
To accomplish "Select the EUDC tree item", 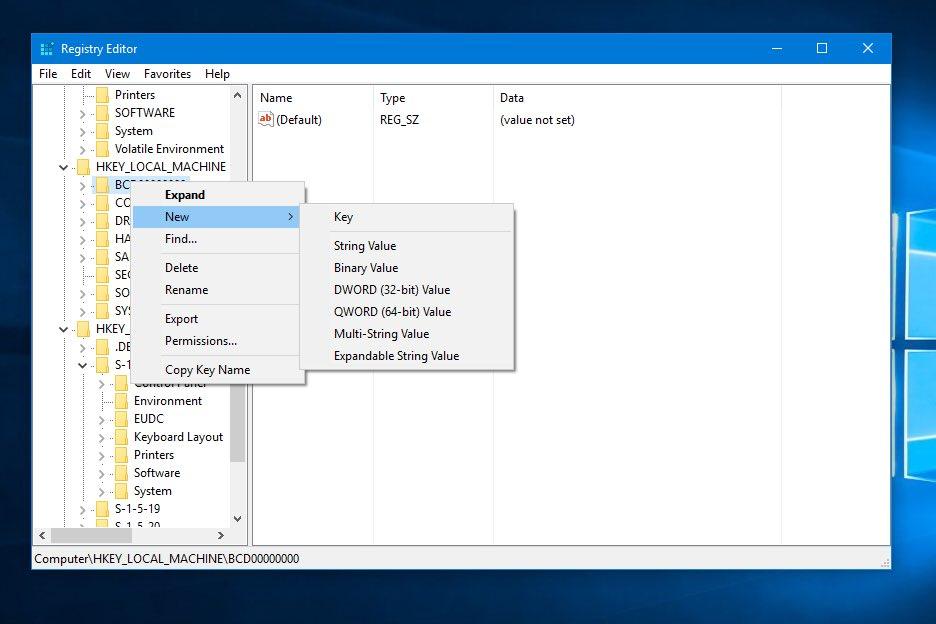I will pyautogui.click(x=149, y=419).
